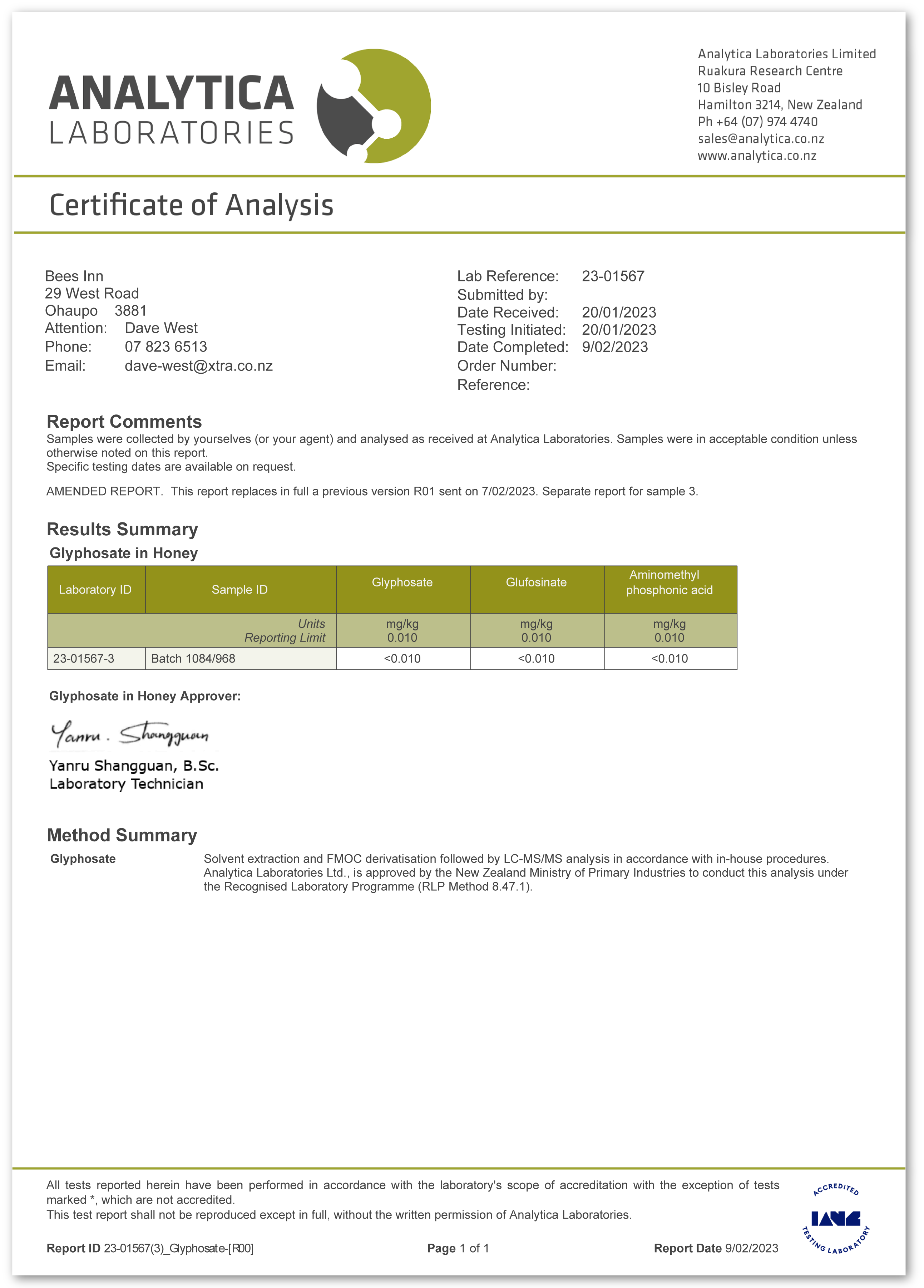Click the title 'Laboratory Technician'
924x1288 pixels.
[x=126, y=784]
